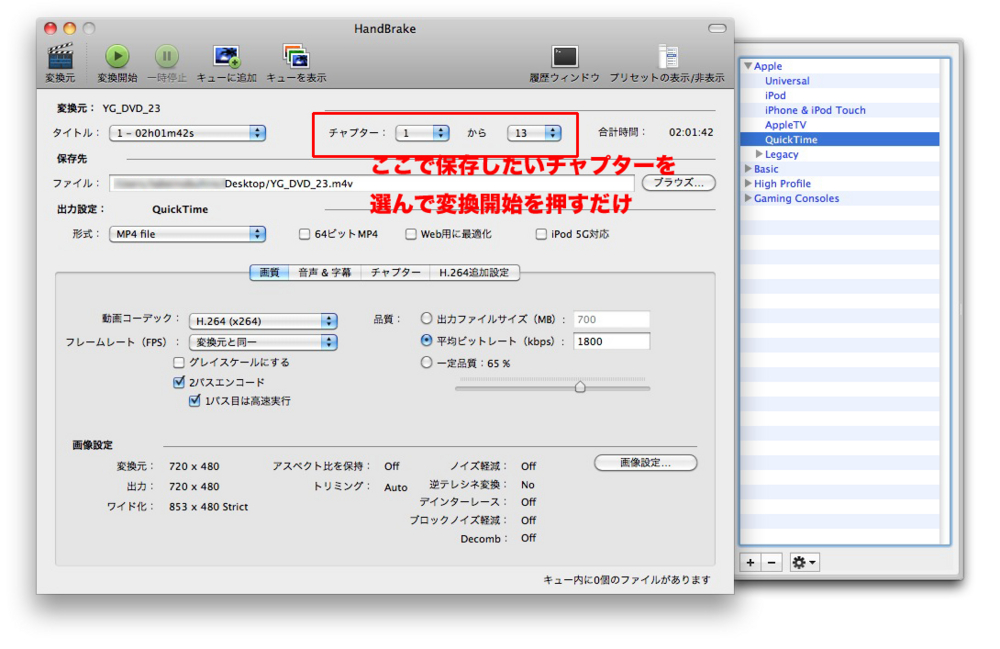Add job with キューに追加 icon
Viewport: 1000px width, 649px height.
coord(226,56)
